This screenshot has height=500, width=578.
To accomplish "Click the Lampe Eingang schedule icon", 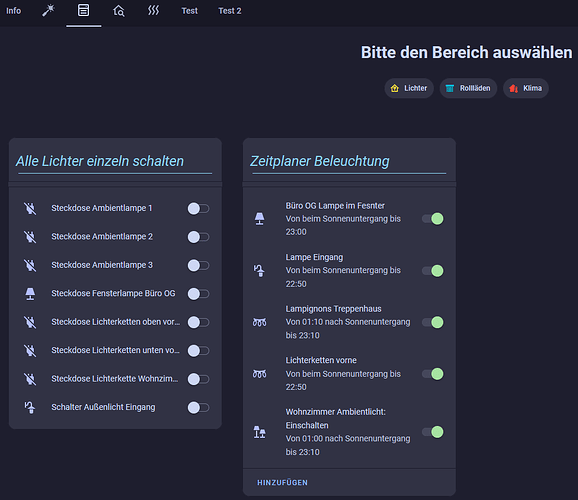I will (x=260, y=271).
